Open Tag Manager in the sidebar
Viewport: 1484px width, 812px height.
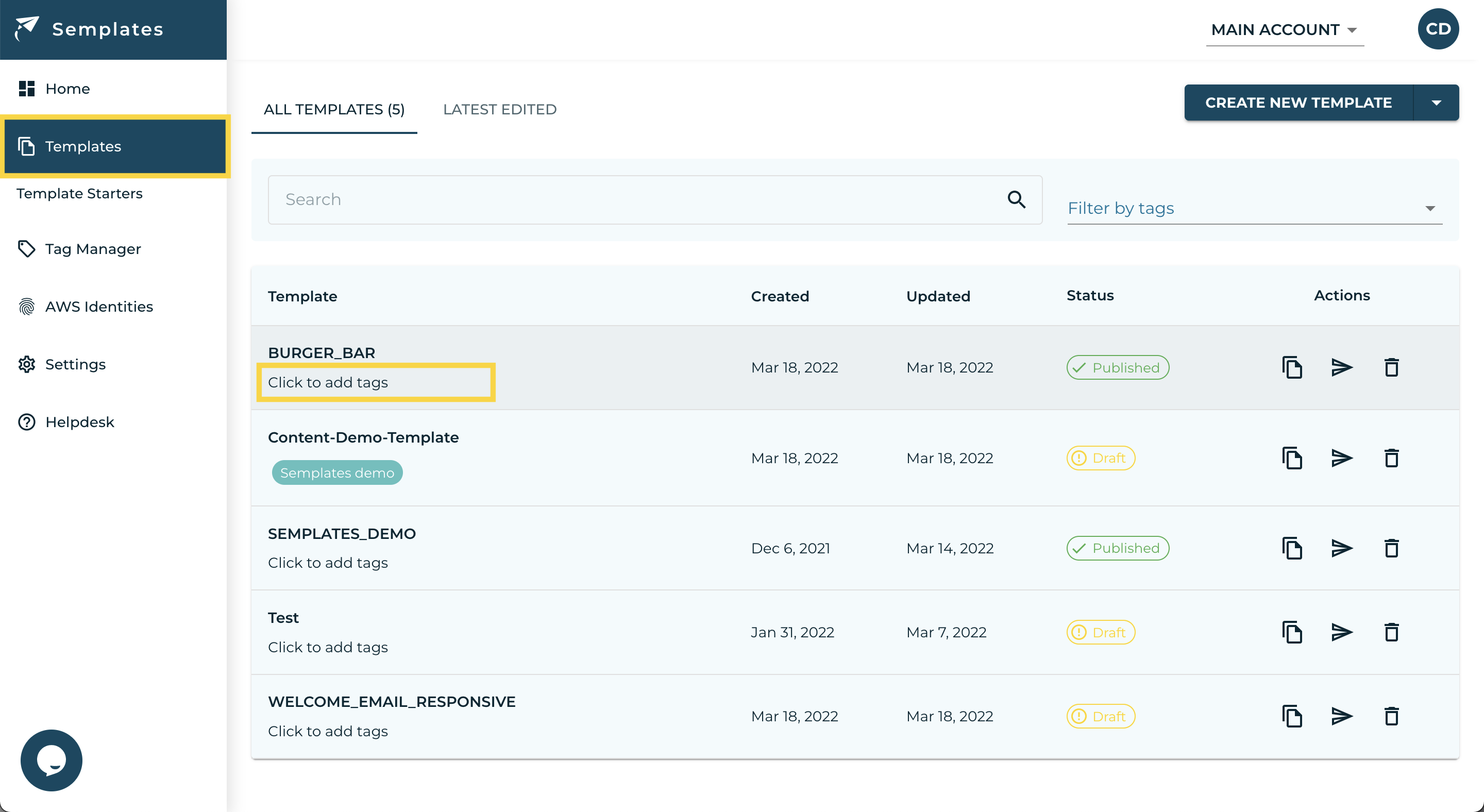point(93,249)
